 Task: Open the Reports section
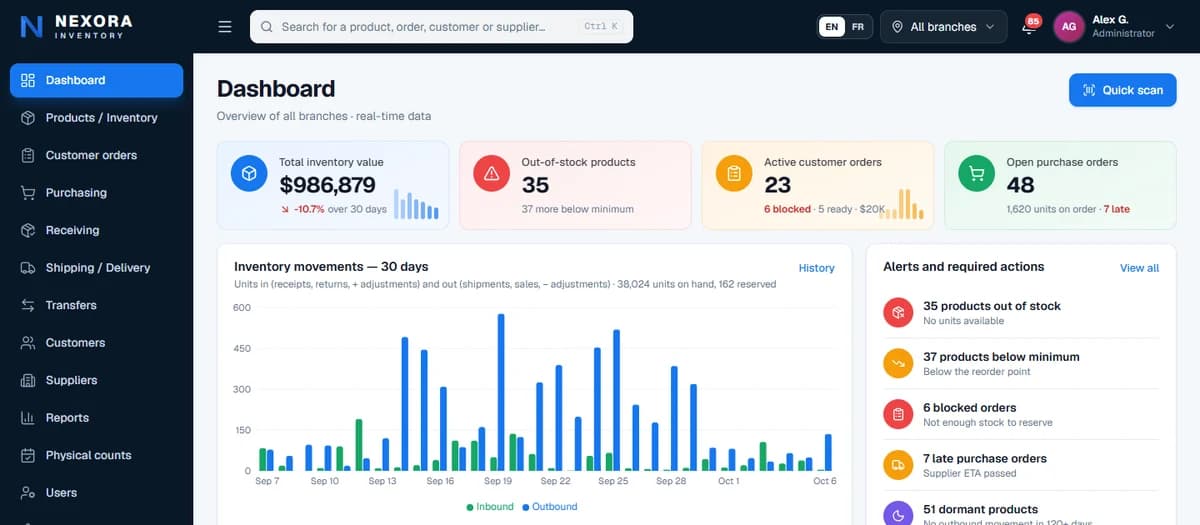(96, 418)
